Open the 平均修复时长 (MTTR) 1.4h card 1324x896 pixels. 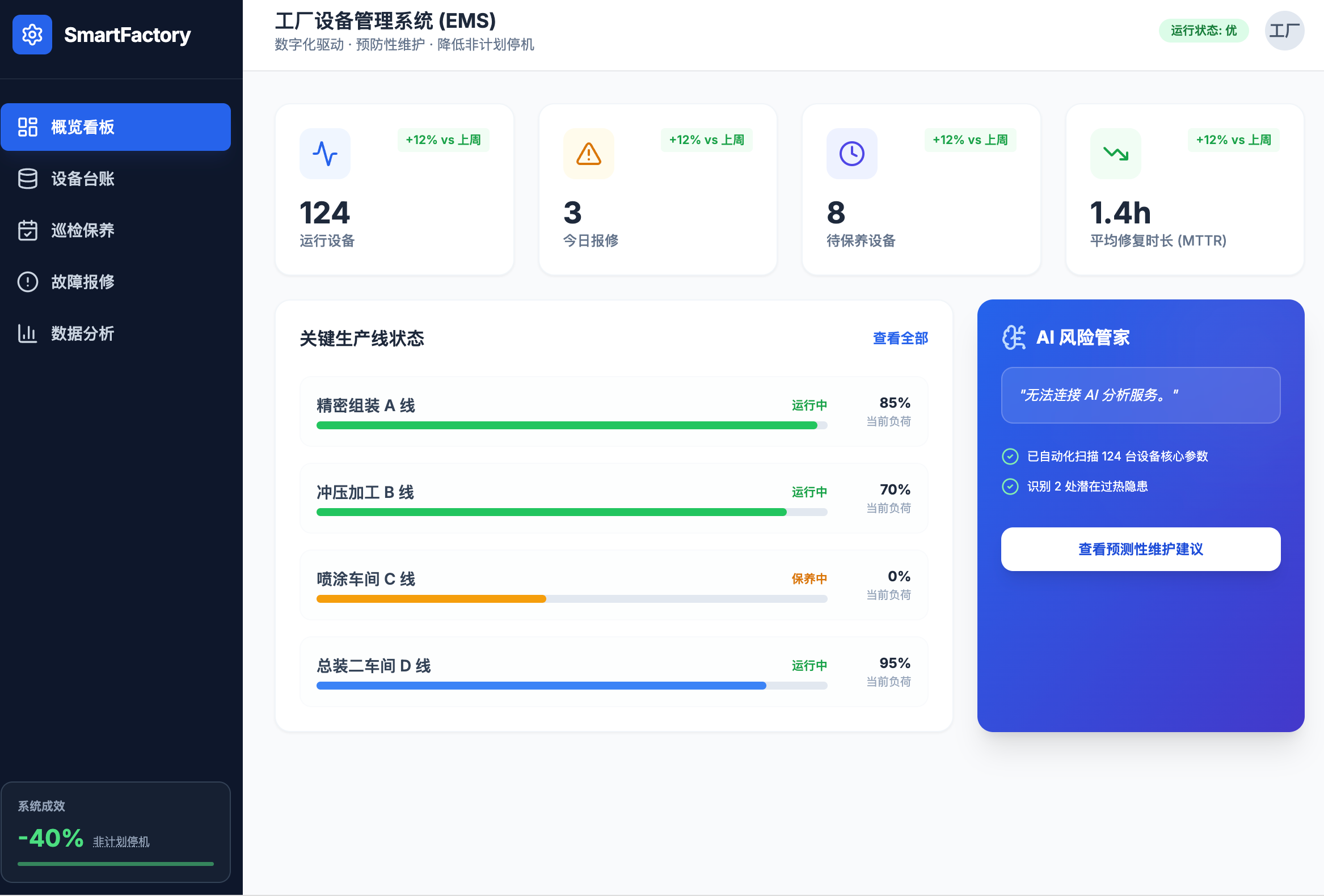[x=1184, y=189]
